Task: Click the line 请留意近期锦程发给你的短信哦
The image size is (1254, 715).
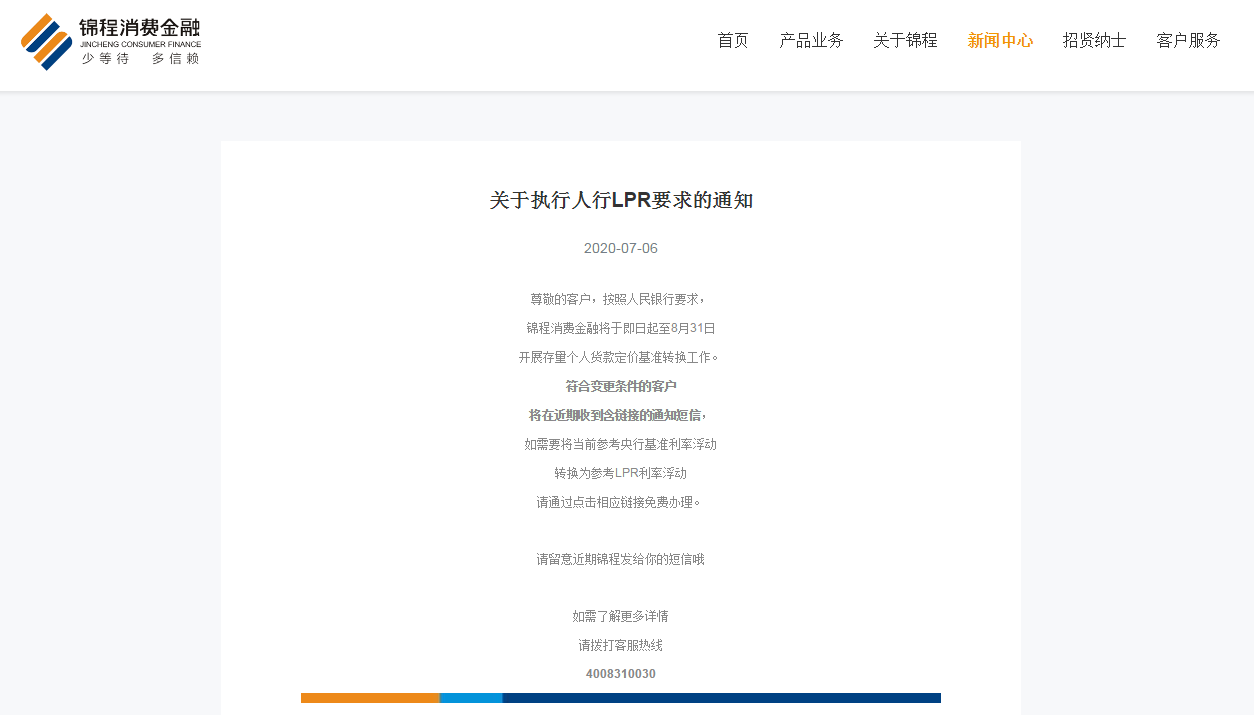Action: tap(621, 559)
